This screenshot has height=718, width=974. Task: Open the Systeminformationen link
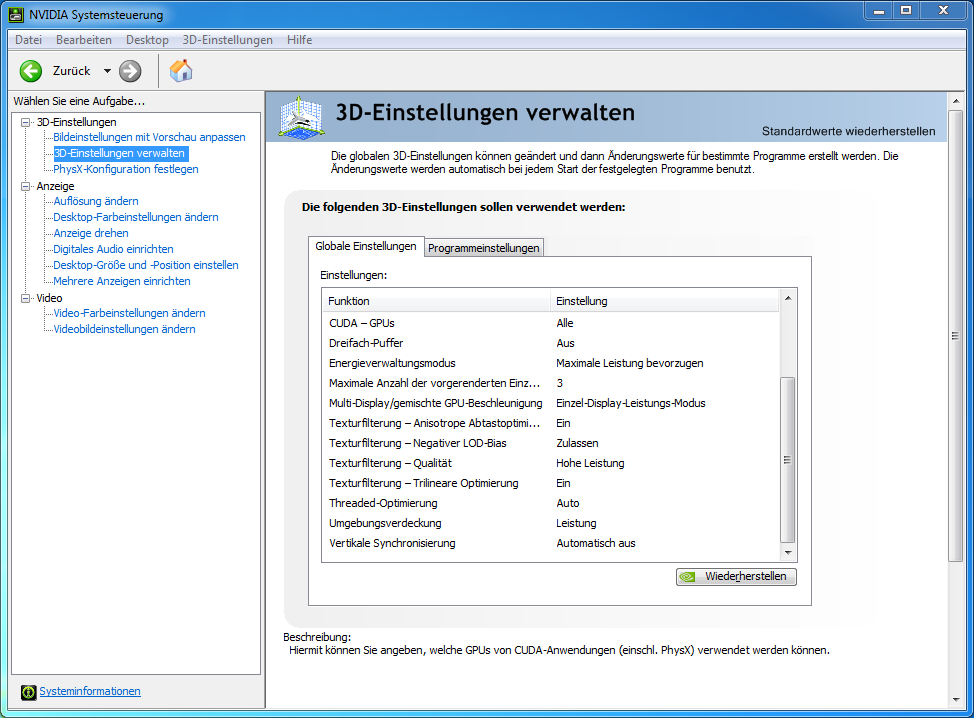tap(90, 691)
